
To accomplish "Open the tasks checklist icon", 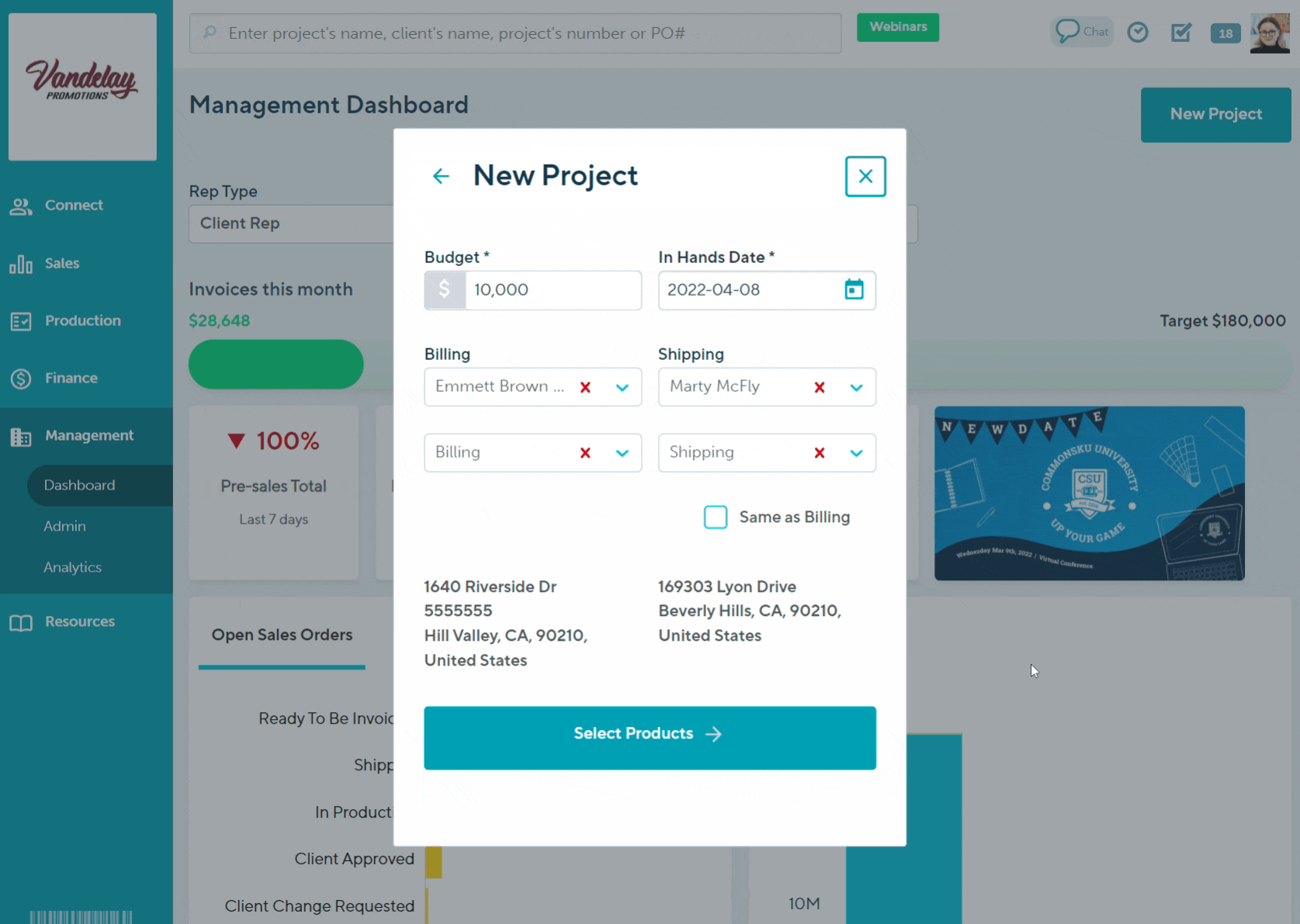I will pyautogui.click(x=1180, y=33).
